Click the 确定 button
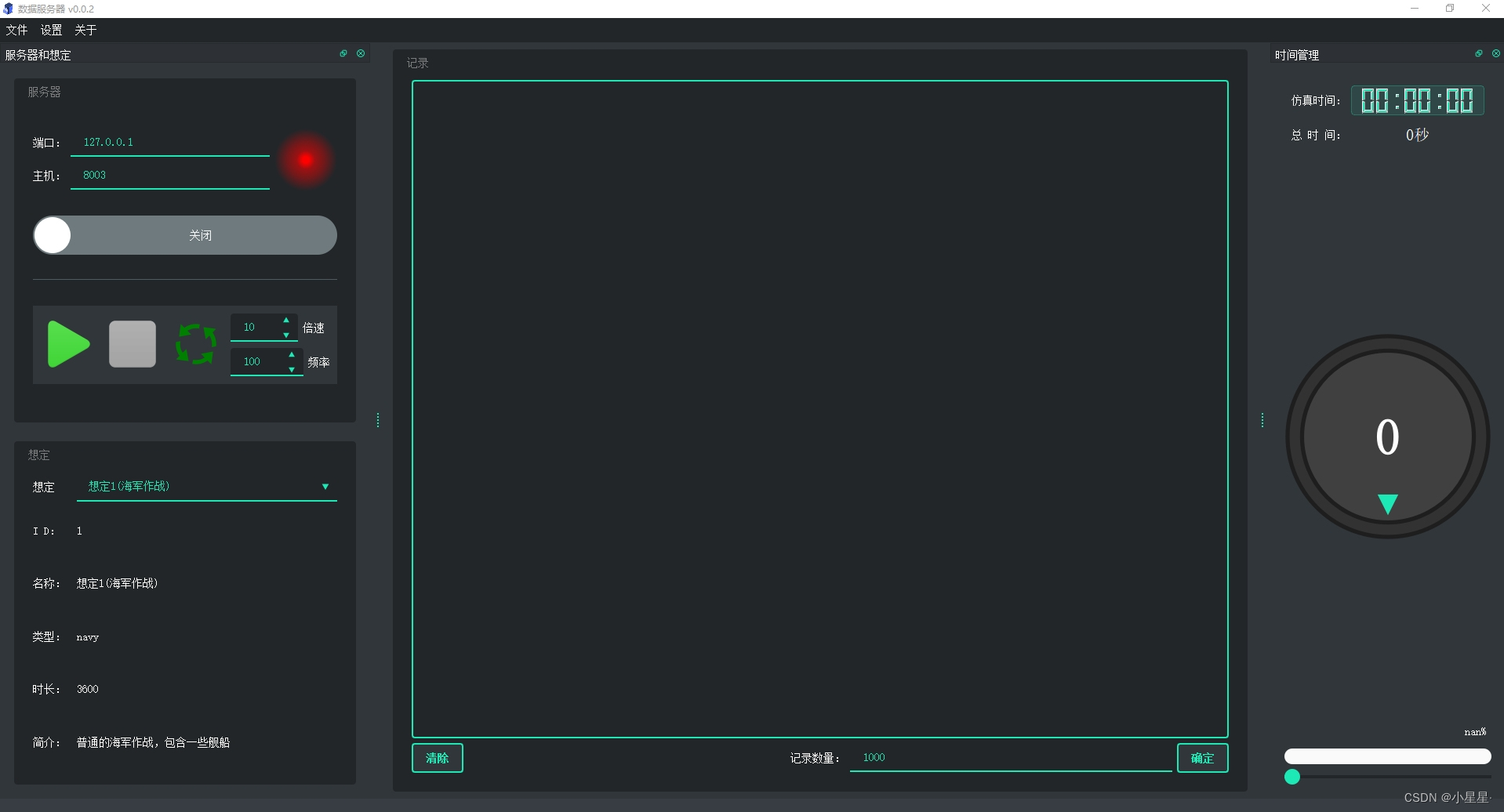Viewport: 1504px width, 812px height. click(x=1202, y=758)
